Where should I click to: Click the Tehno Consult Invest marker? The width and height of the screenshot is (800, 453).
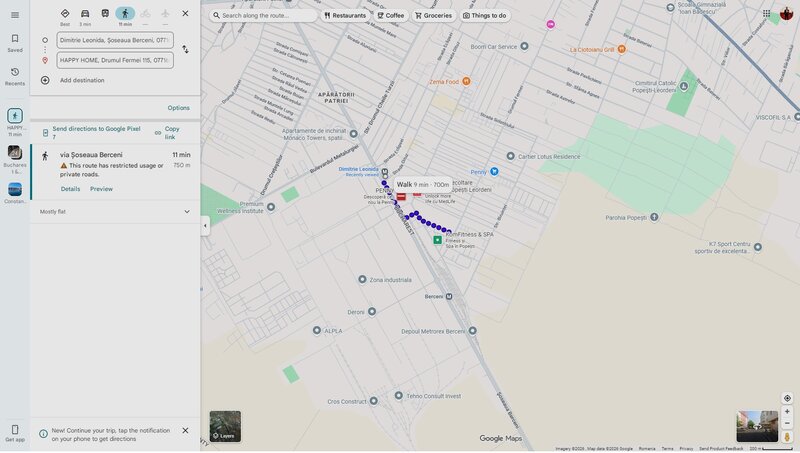pyautogui.click(x=398, y=395)
